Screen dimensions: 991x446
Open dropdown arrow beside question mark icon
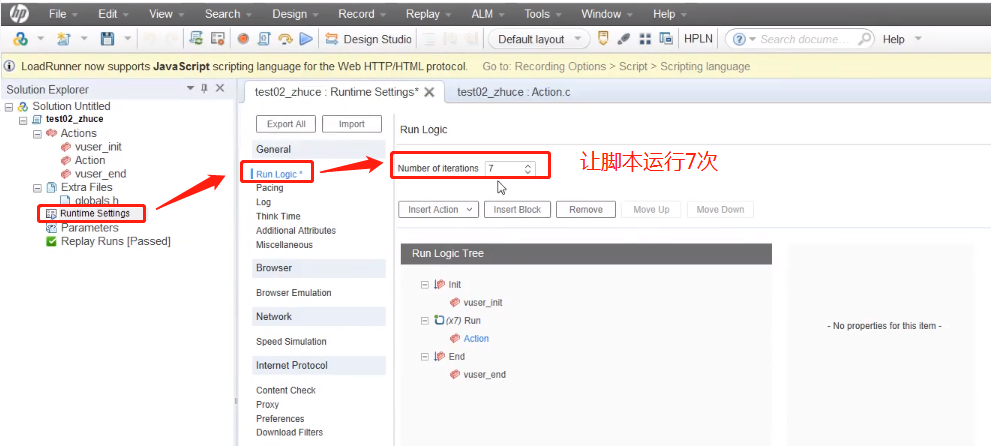[x=752, y=39]
